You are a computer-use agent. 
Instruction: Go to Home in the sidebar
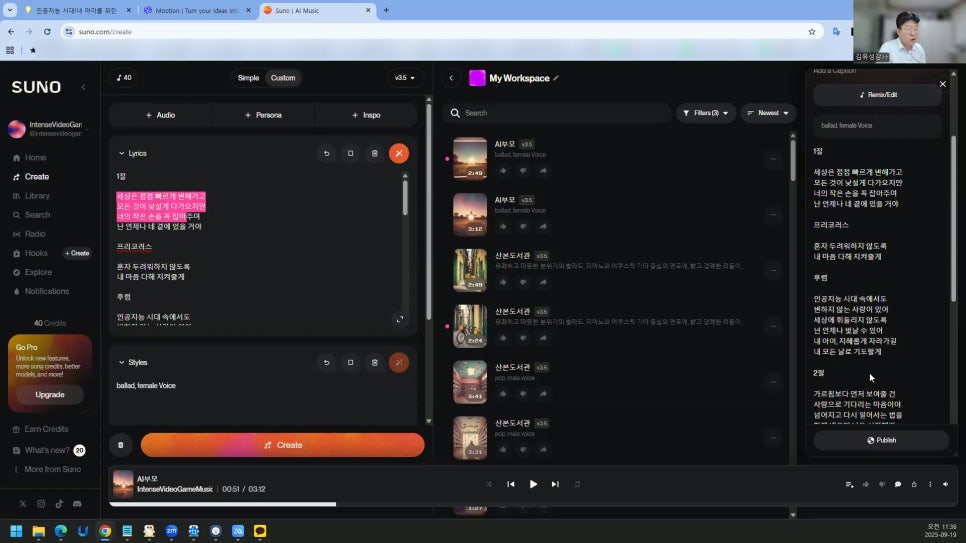[30, 158]
